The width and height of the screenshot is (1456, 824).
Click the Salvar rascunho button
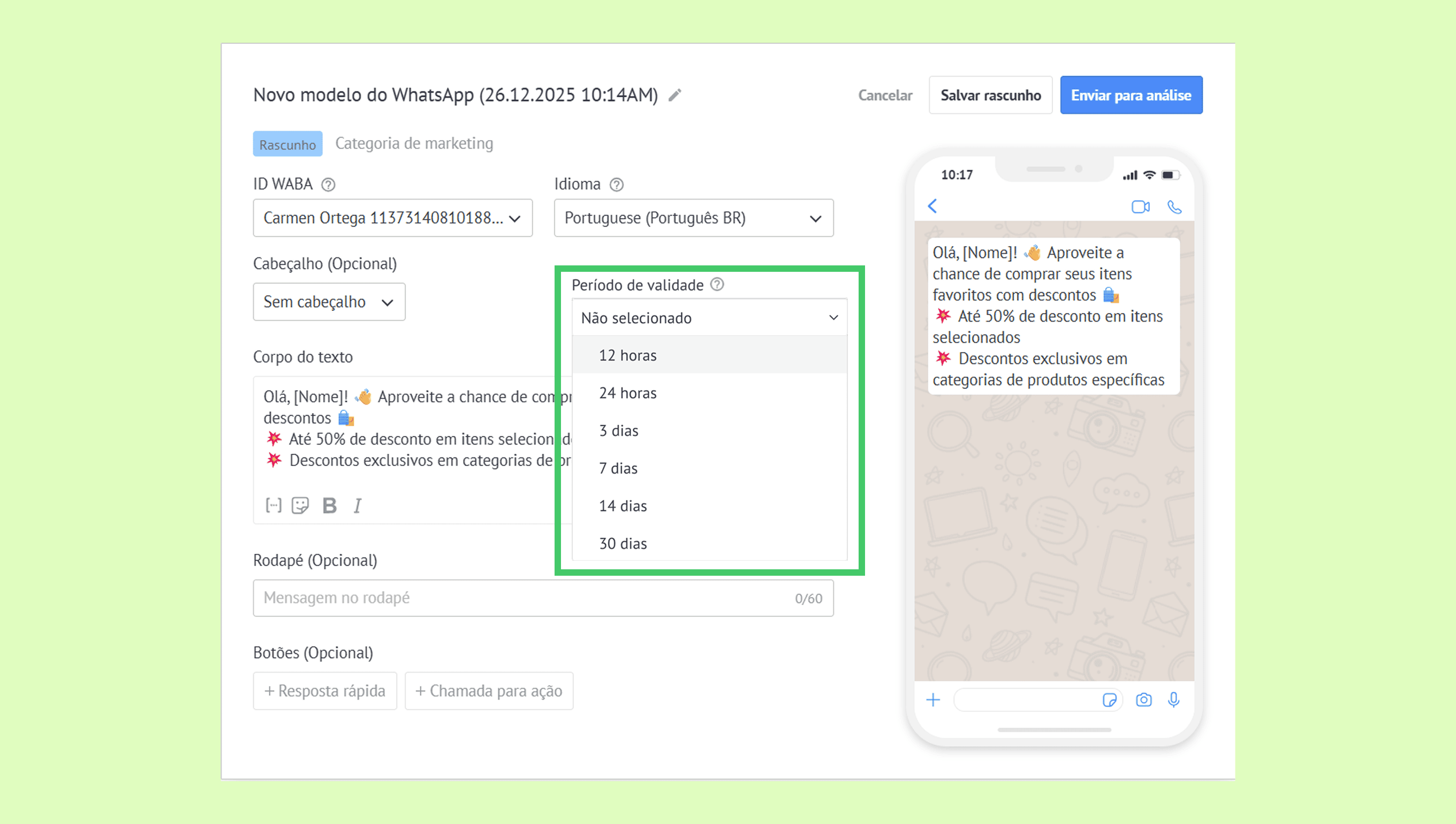coord(990,95)
